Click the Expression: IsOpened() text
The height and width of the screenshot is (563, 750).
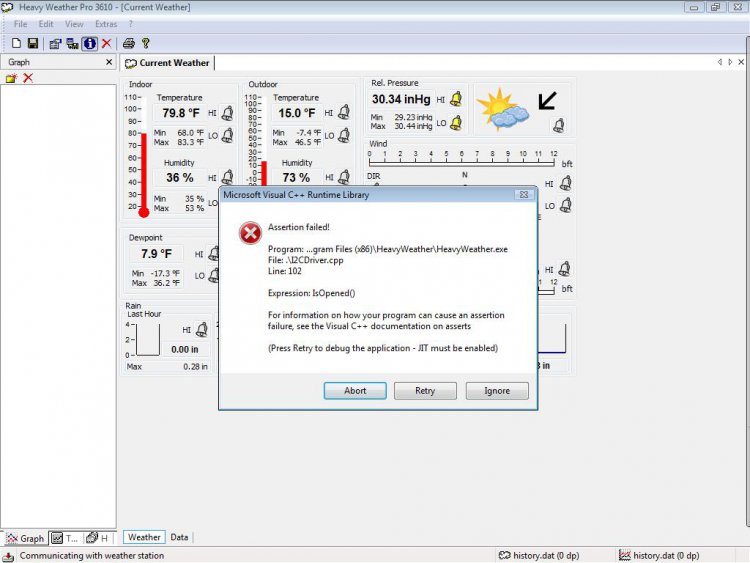coord(311,293)
